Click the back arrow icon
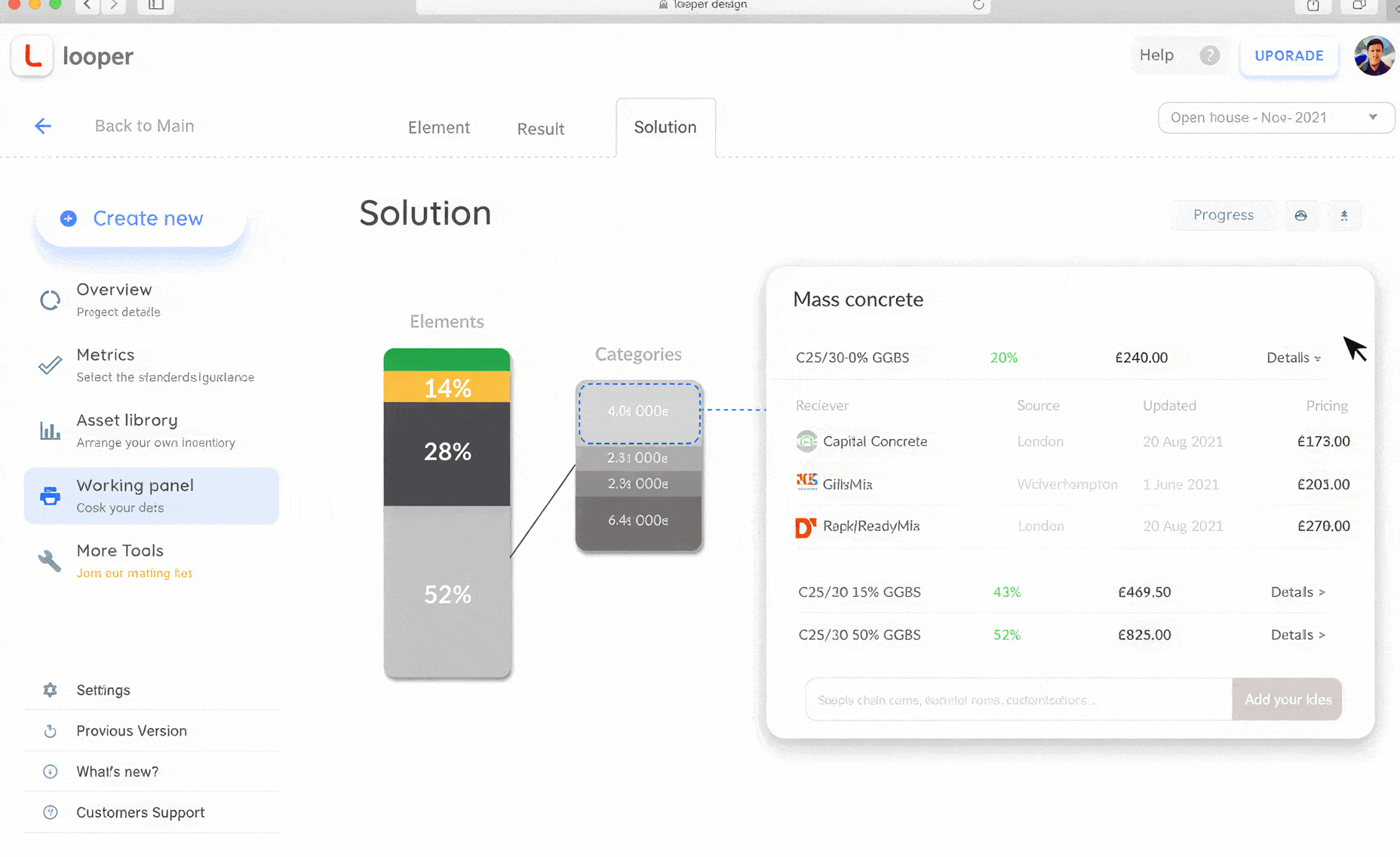This screenshot has height=857, width=1400. point(43,126)
